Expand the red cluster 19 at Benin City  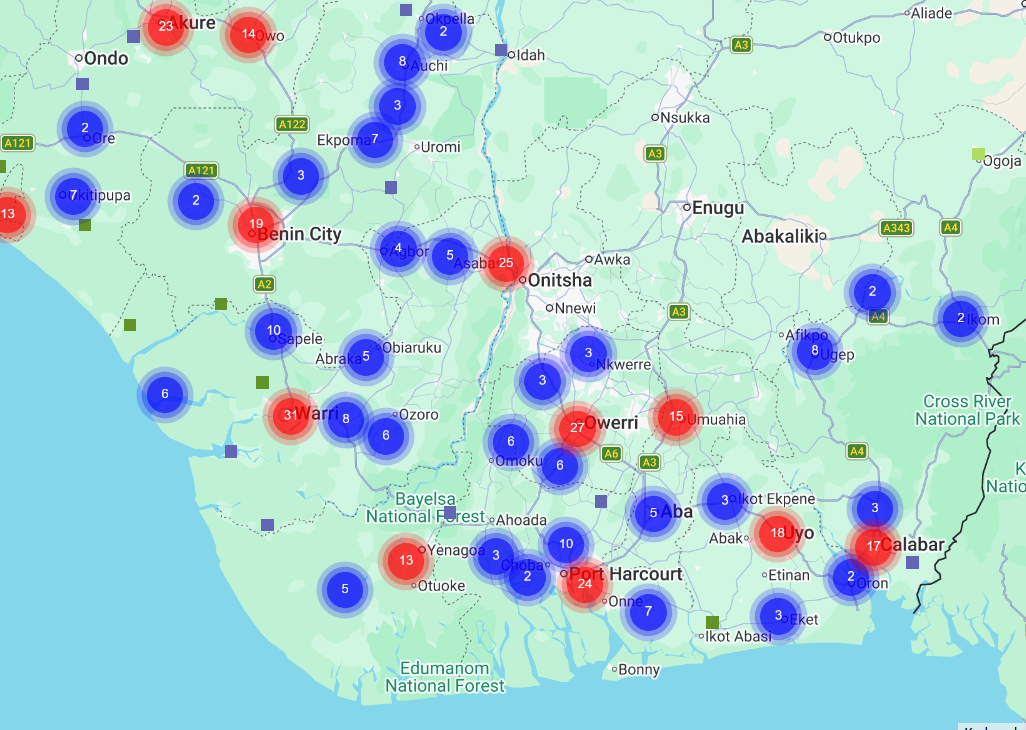coord(256,224)
